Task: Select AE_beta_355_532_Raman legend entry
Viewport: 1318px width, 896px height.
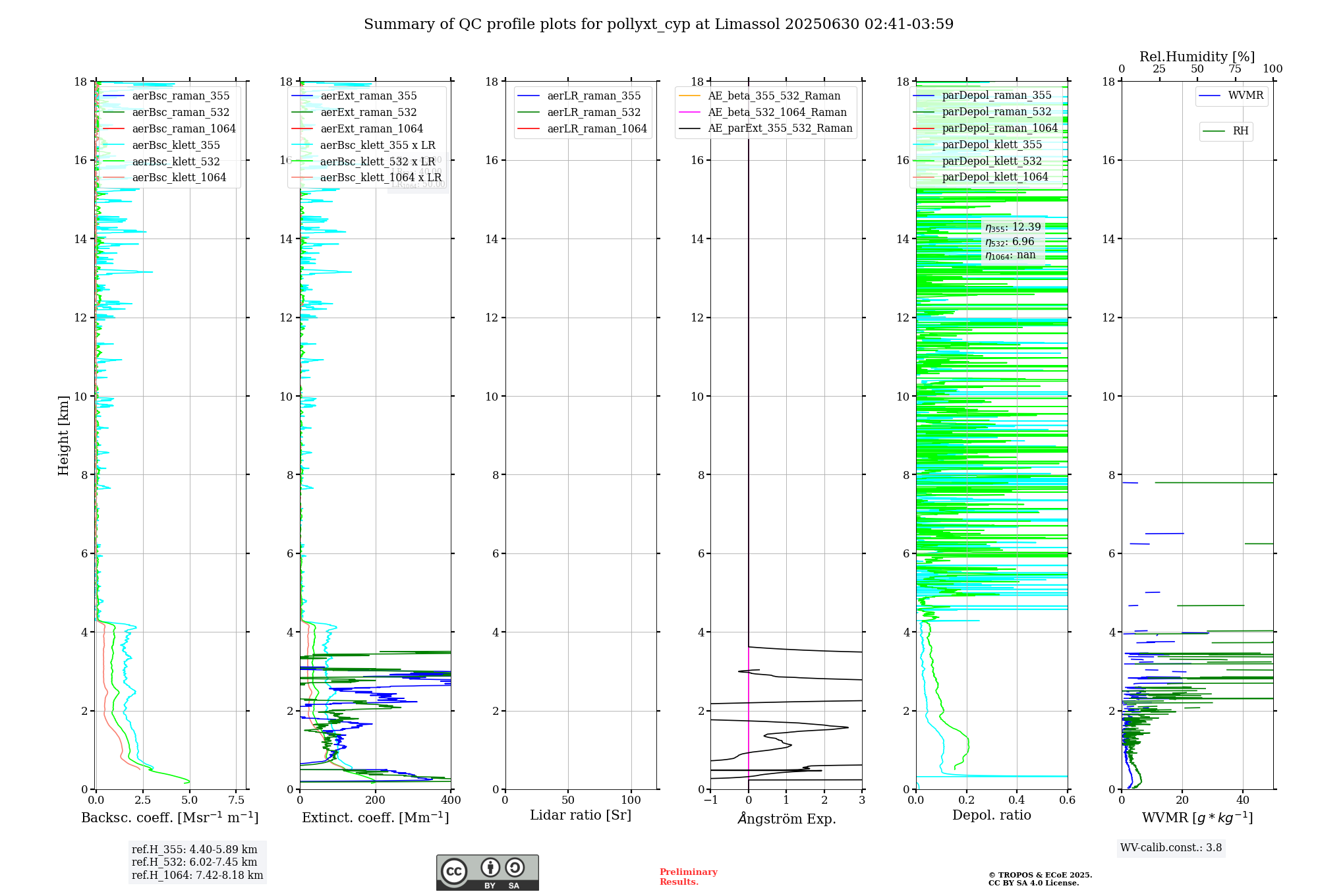Action: (760, 96)
